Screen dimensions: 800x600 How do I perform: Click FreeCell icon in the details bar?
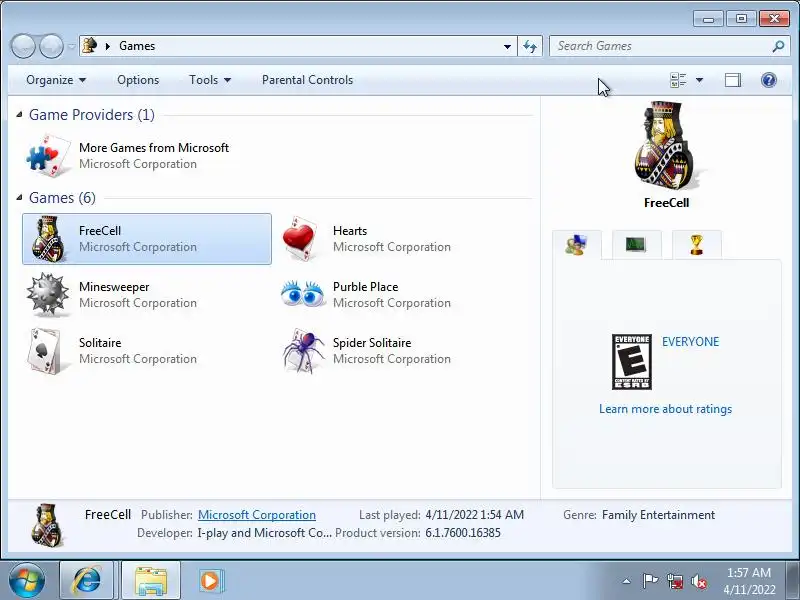pyautogui.click(x=47, y=526)
